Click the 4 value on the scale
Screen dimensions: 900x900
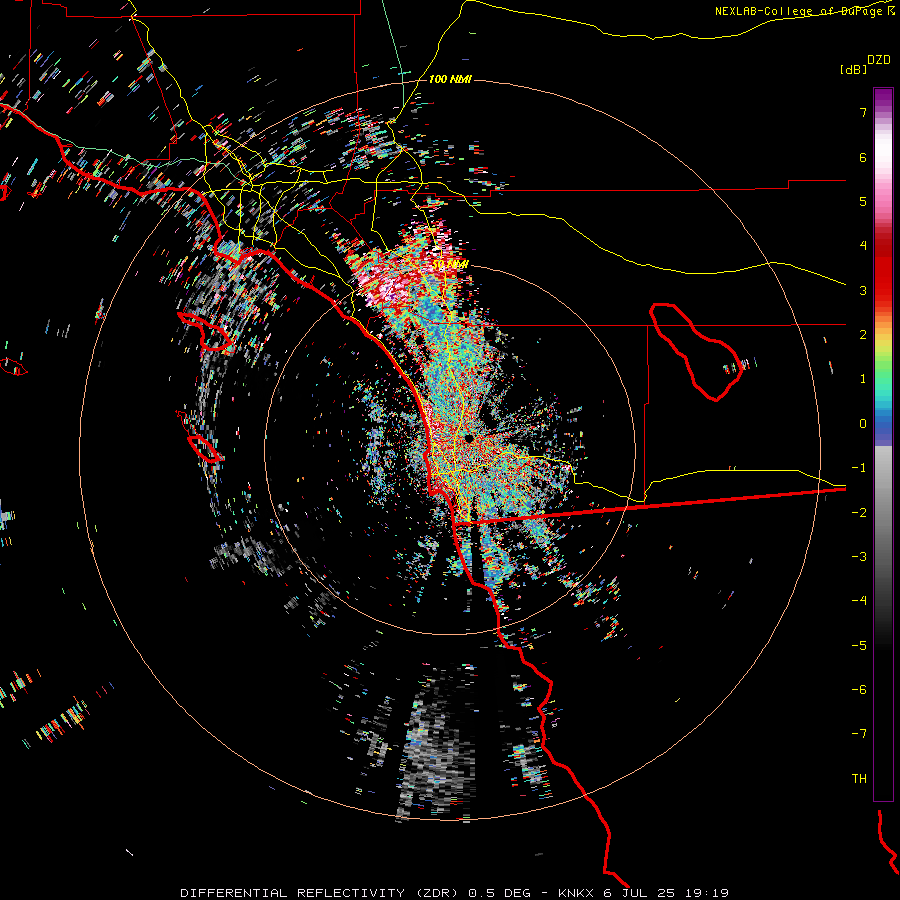click(863, 246)
